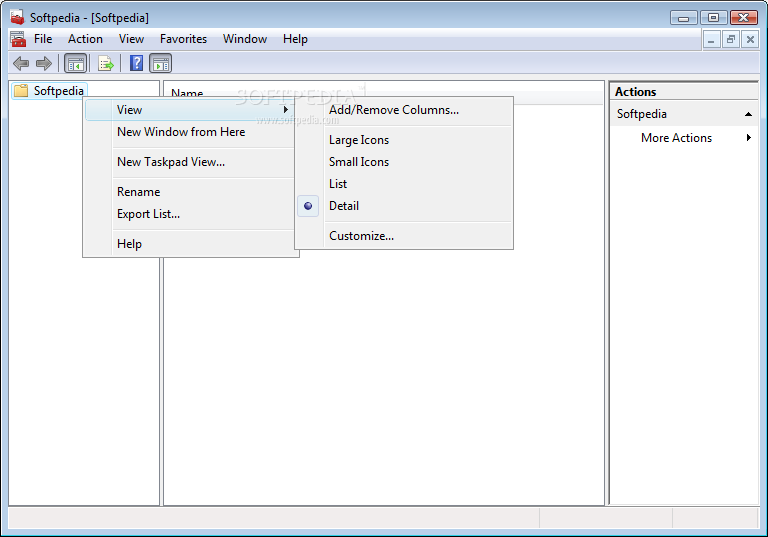768x537 pixels.
Task: Select the Detail radio view option
Action: coord(344,206)
